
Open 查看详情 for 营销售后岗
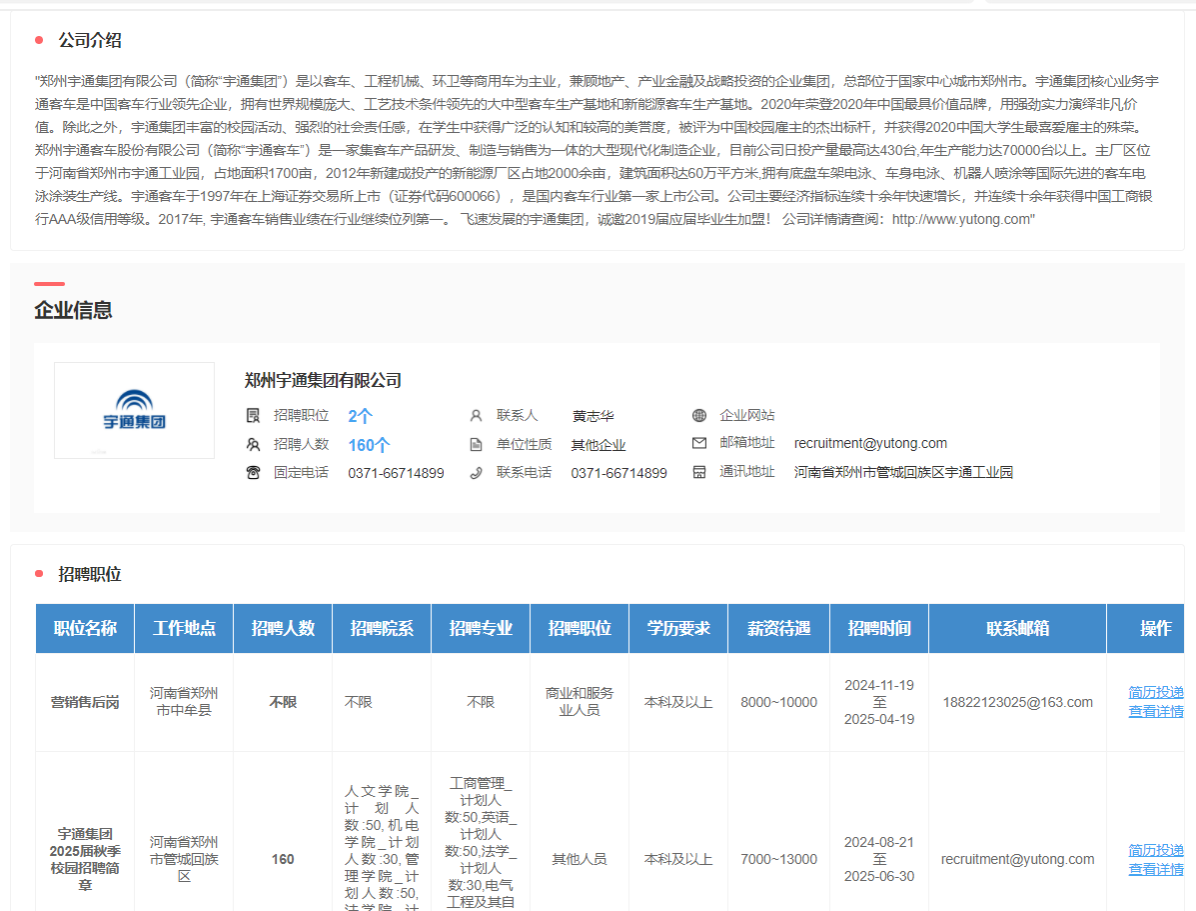pyautogui.click(x=1156, y=711)
